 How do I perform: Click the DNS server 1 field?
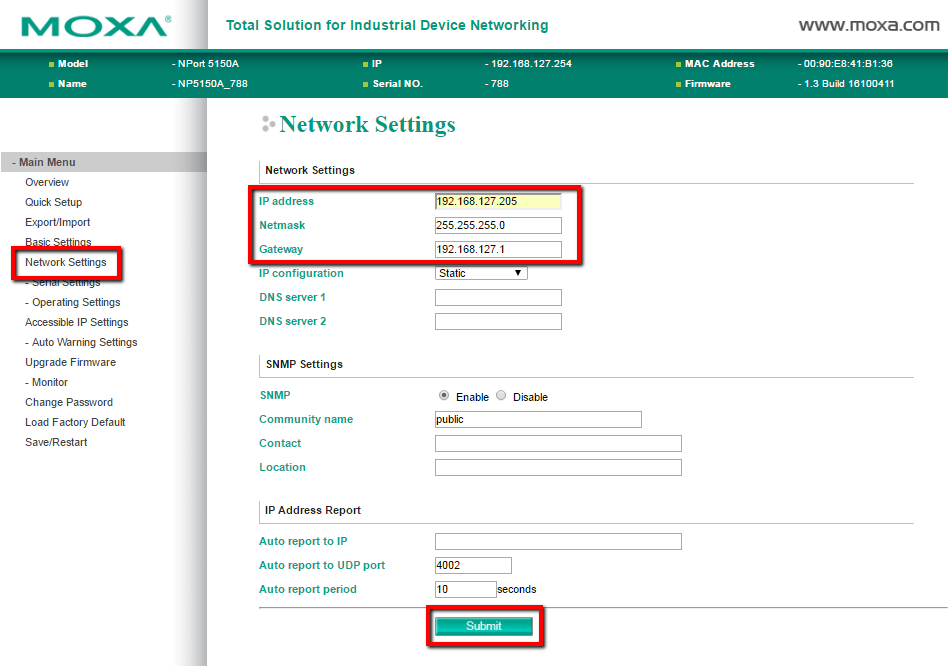pos(498,297)
